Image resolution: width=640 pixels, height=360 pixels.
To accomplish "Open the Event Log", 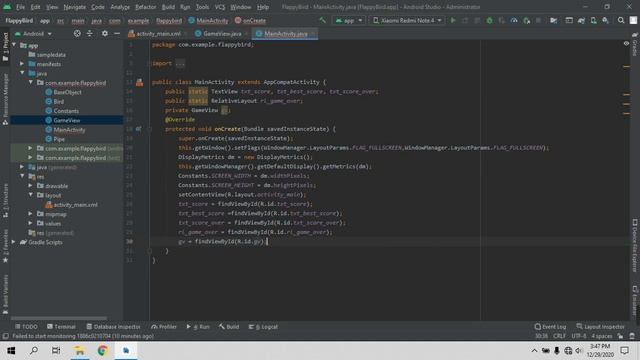I will tap(550, 327).
